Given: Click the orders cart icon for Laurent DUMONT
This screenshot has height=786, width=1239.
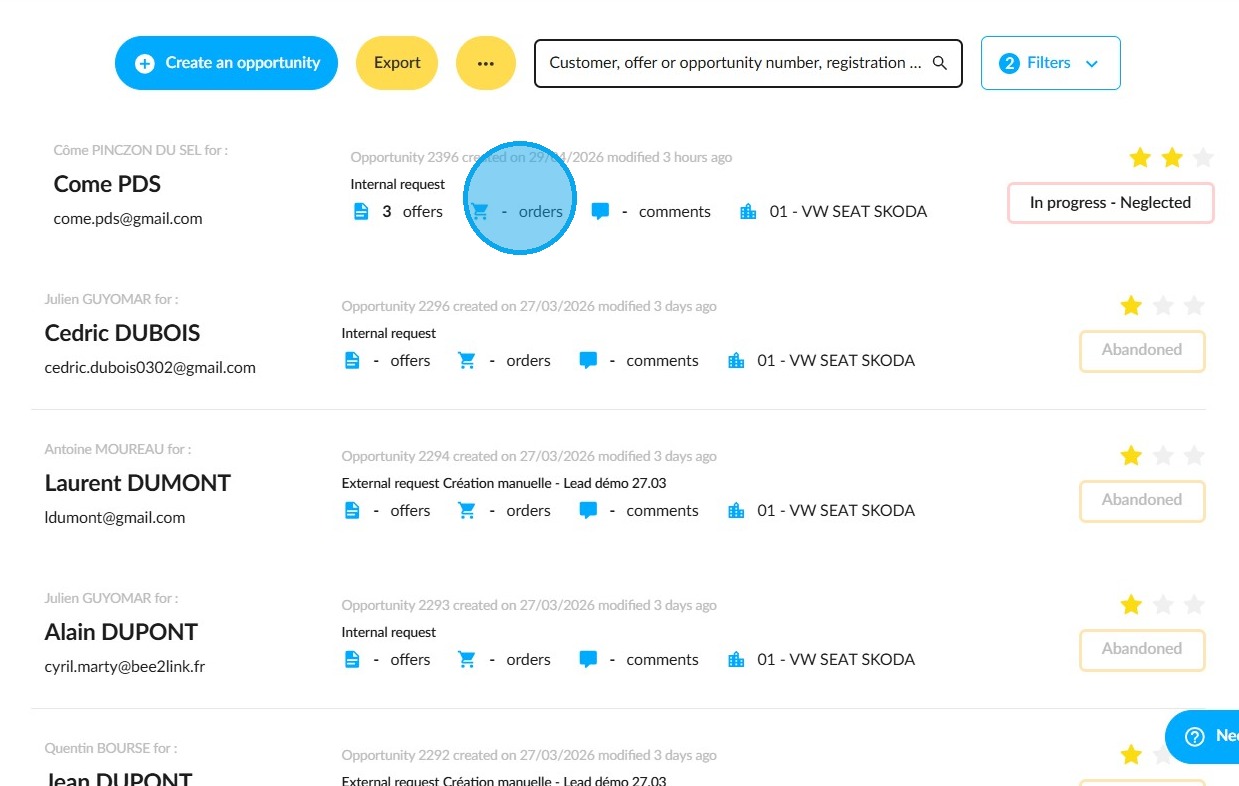Looking at the screenshot, I should tap(467, 510).
